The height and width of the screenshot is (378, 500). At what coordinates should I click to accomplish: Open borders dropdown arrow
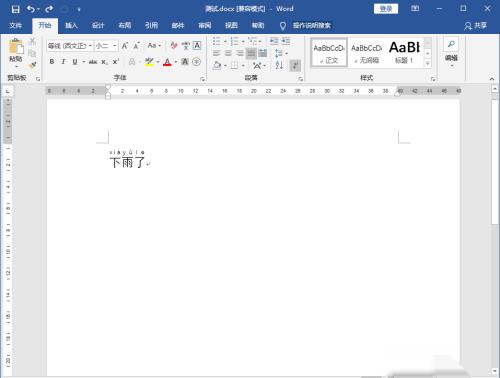coord(243,65)
